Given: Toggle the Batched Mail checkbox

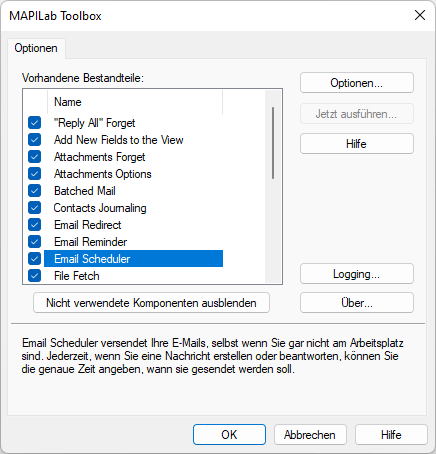Looking at the screenshot, I should pos(35,191).
